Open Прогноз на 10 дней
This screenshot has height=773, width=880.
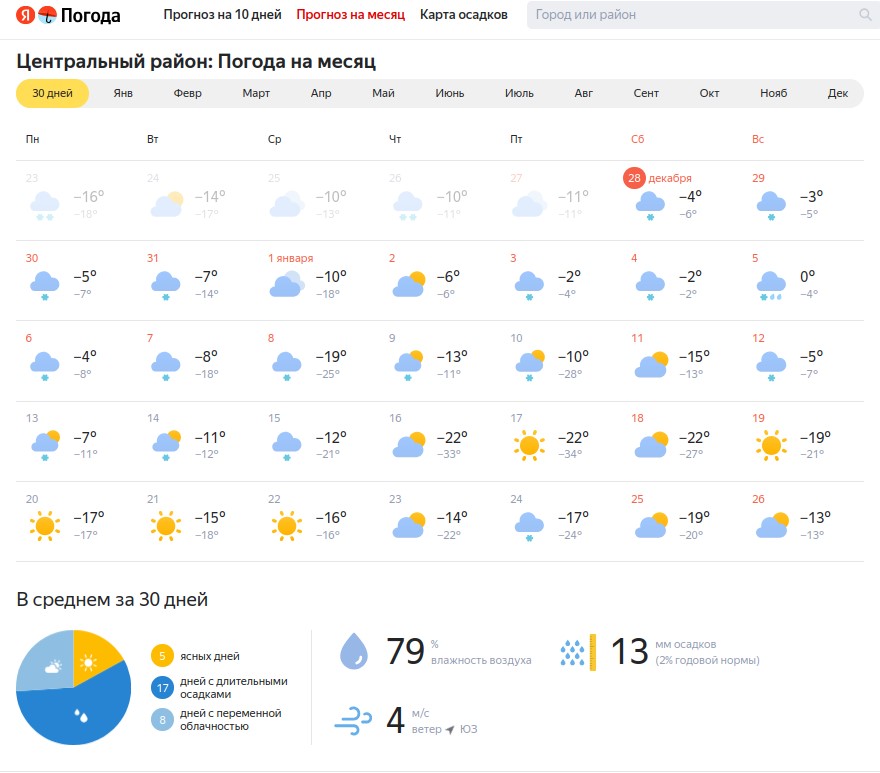[x=222, y=15]
